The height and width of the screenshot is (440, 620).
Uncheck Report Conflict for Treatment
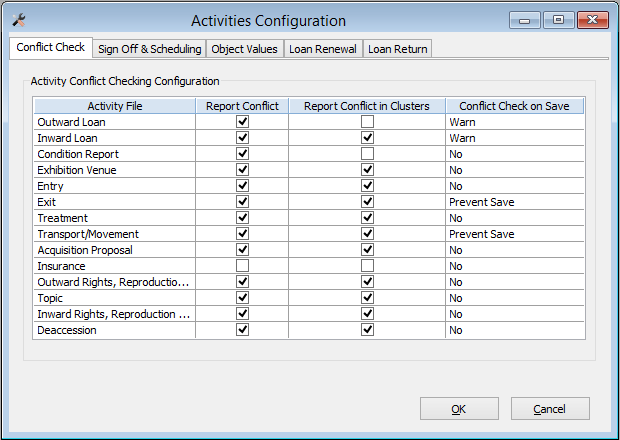point(242,218)
